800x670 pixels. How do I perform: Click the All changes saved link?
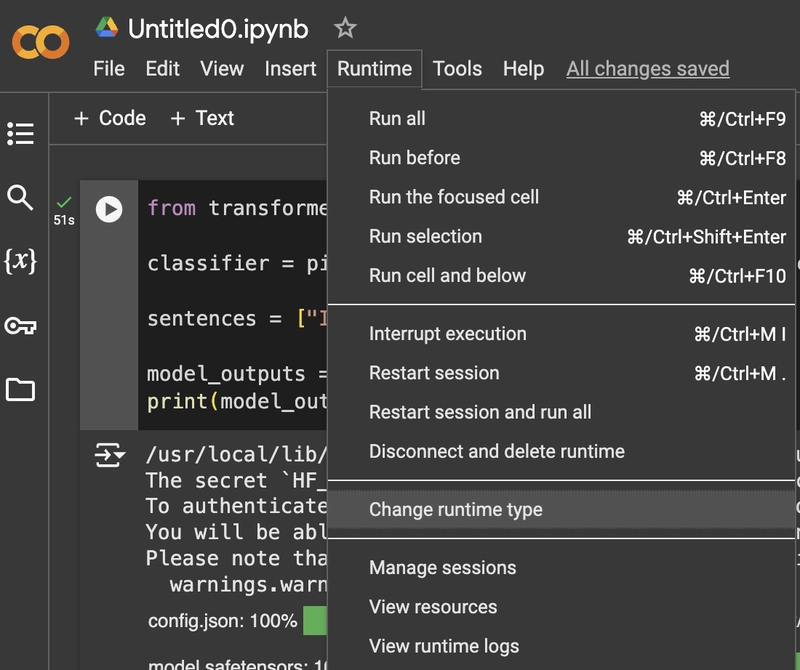tap(648, 68)
